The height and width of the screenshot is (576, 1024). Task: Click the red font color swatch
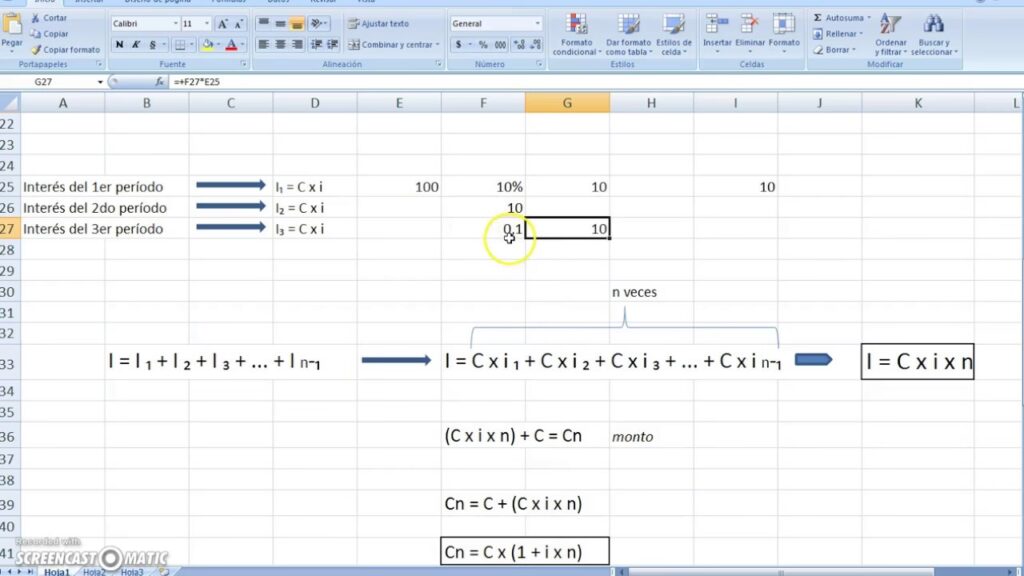click(231, 45)
